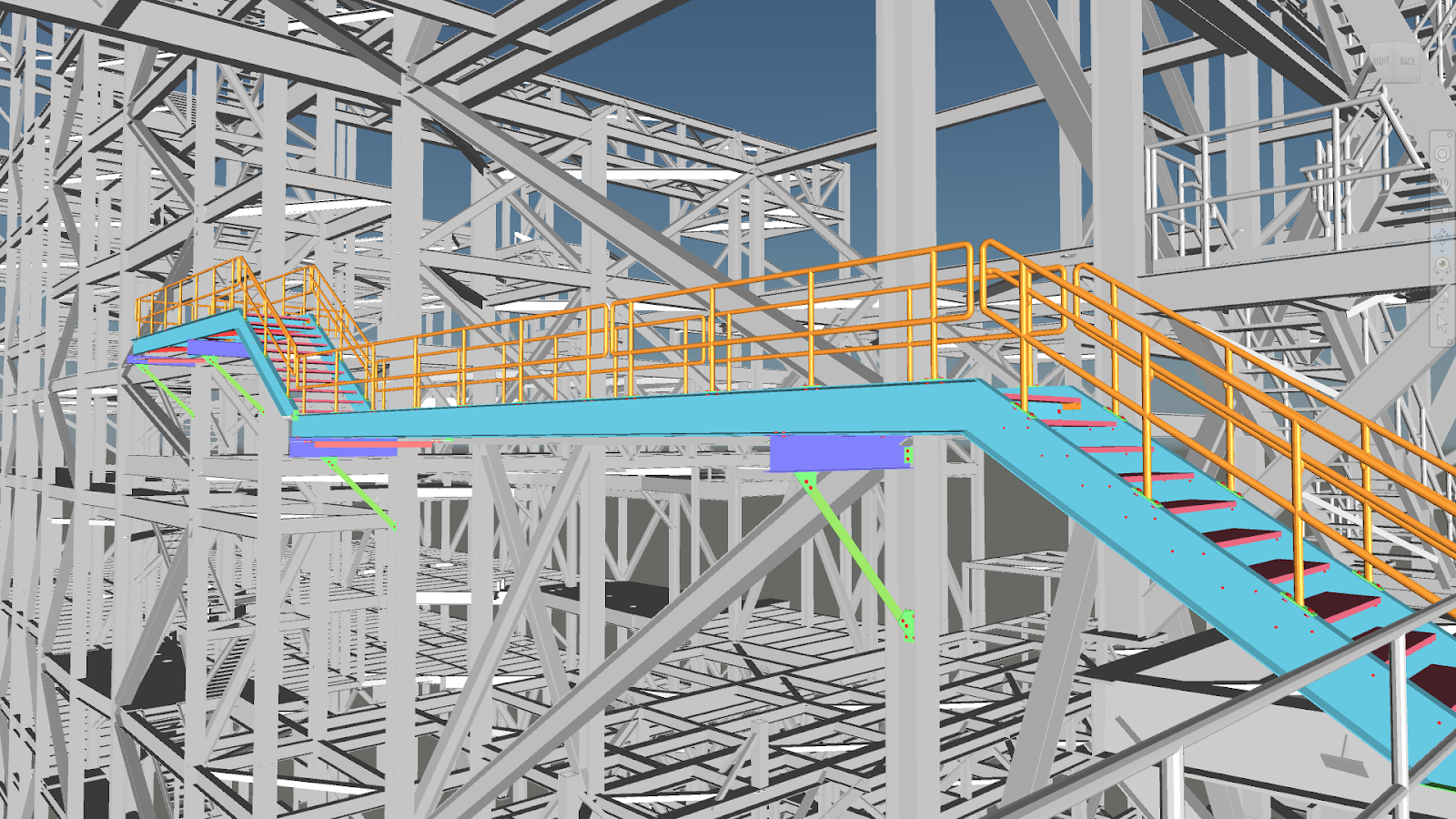
Task: Expand the Walk tool dropdown arrow
Action: point(1442,308)
